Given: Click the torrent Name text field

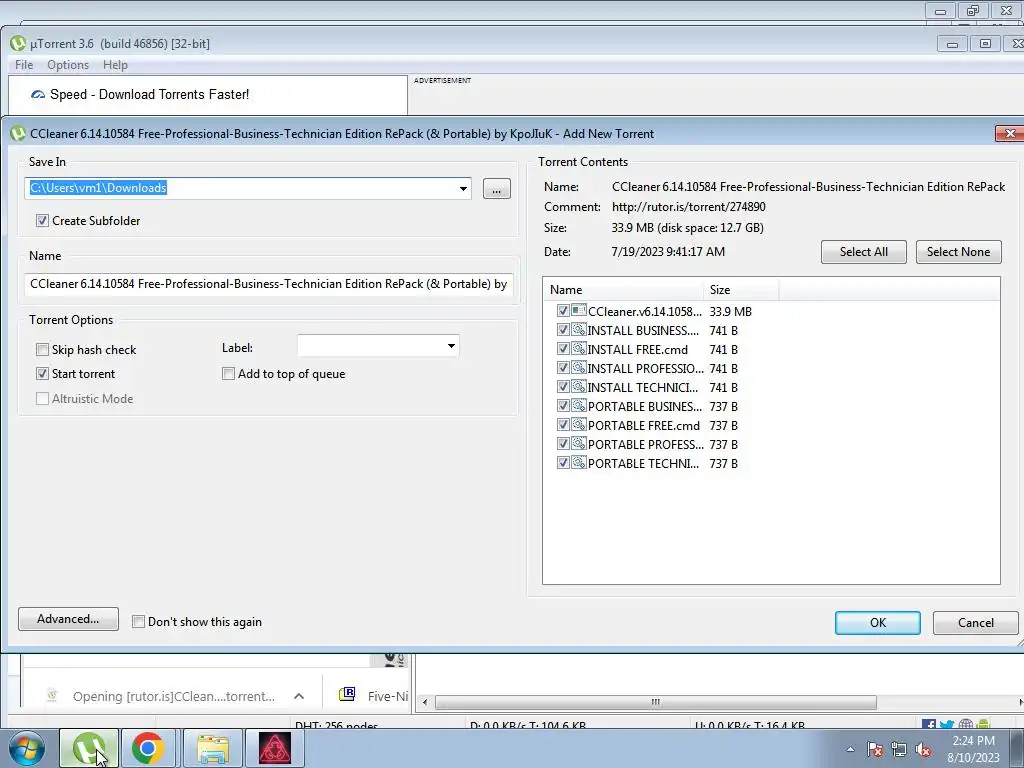Looking at the screenshot, I should click(268, 284).
